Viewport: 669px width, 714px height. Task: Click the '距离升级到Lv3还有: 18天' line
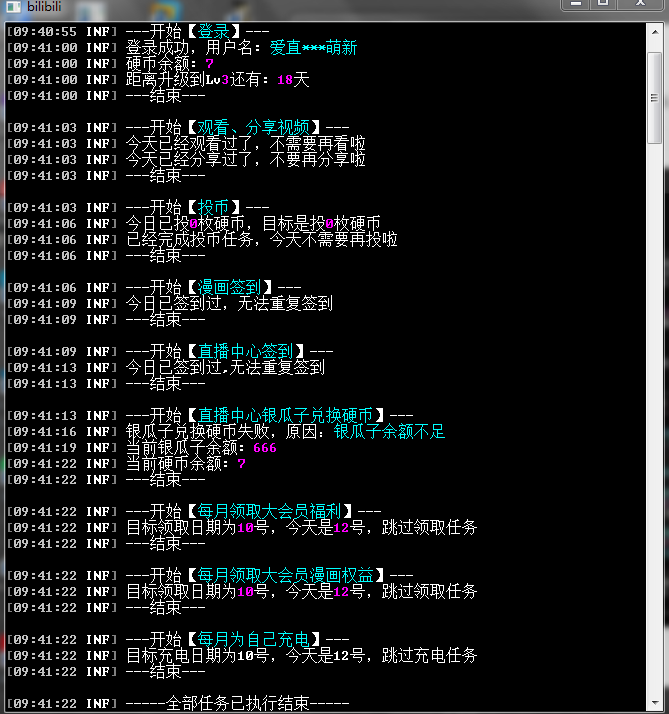(217, 80)
